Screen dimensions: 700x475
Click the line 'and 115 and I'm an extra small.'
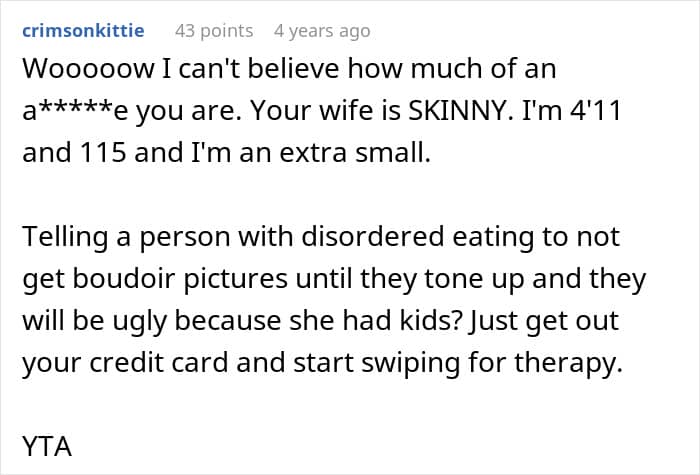227,152
